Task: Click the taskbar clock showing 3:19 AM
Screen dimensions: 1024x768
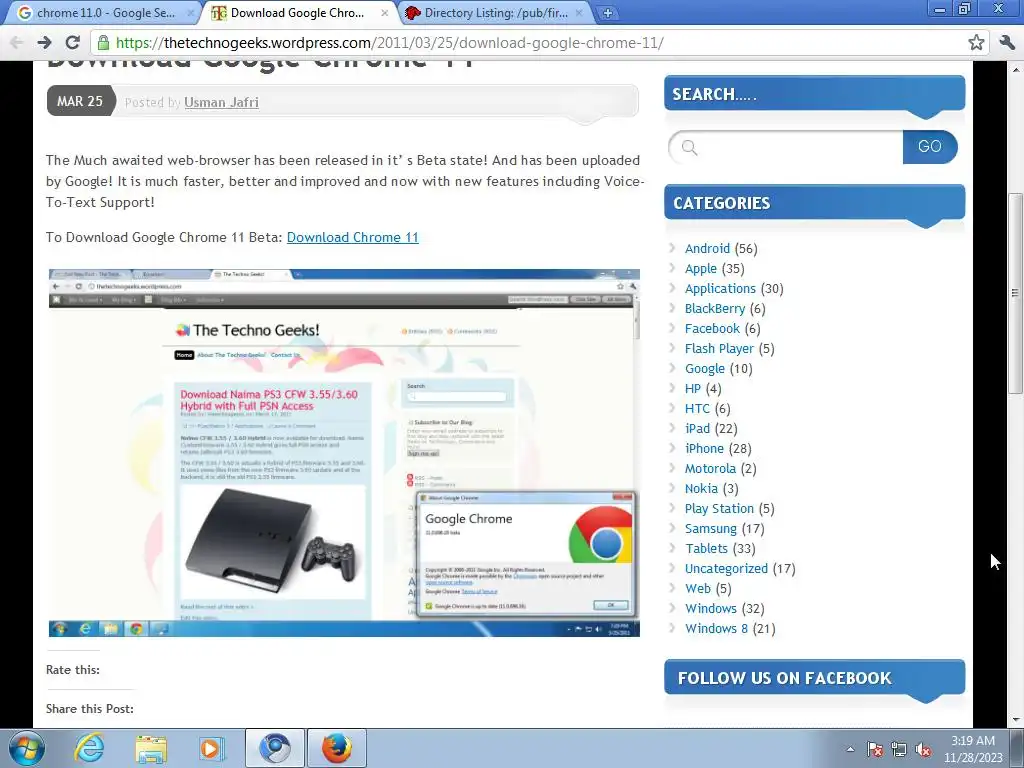Action: point(973,749)
